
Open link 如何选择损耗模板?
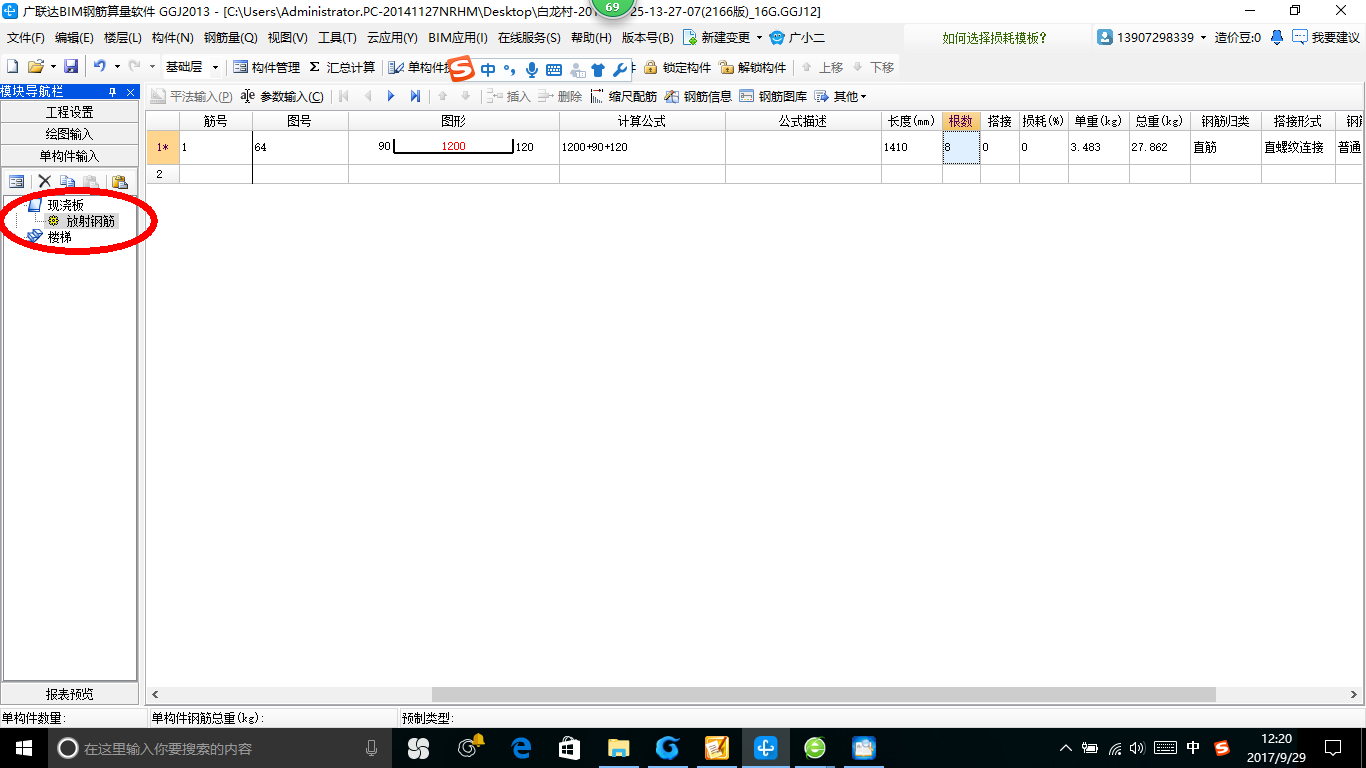[x=994, y=38]
